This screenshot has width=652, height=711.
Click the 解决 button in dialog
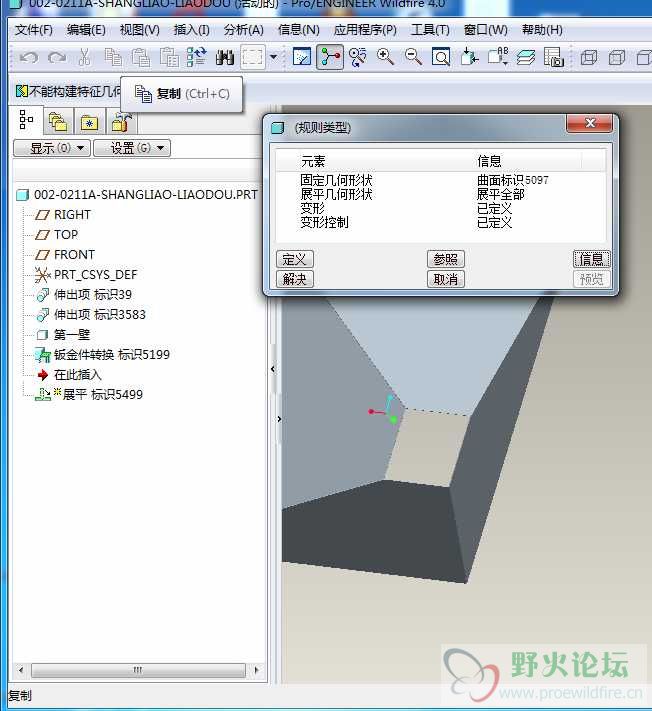point(295,279)
